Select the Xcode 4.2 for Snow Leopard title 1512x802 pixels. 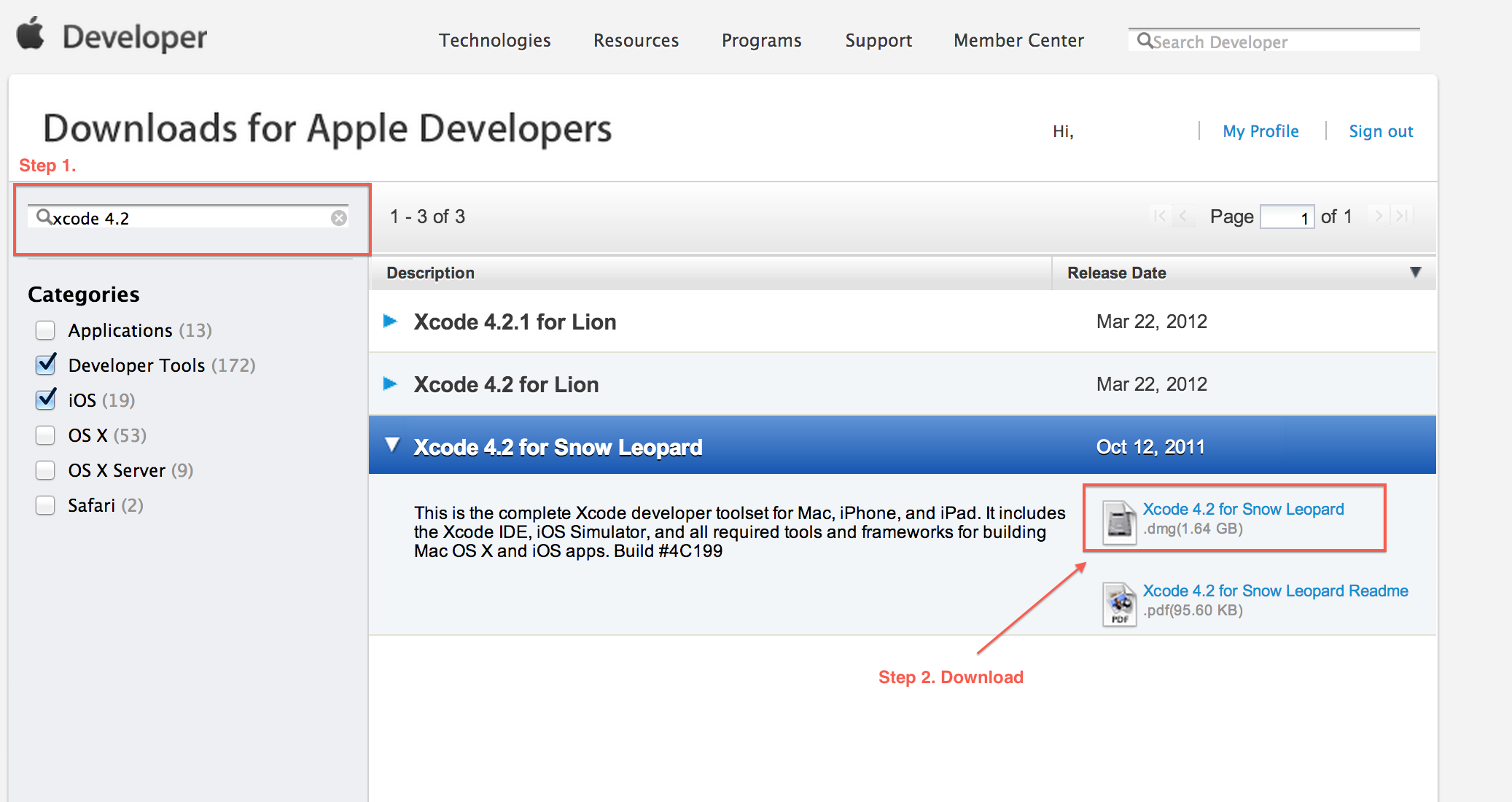(x=558, y=447)
